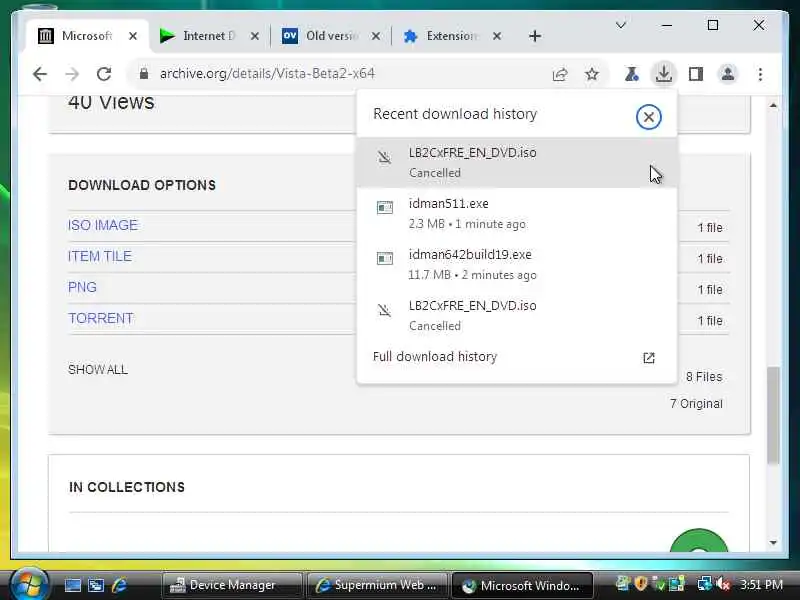Open the share page icon
This screenshot has width=800, height=600.
click(560, 74)
